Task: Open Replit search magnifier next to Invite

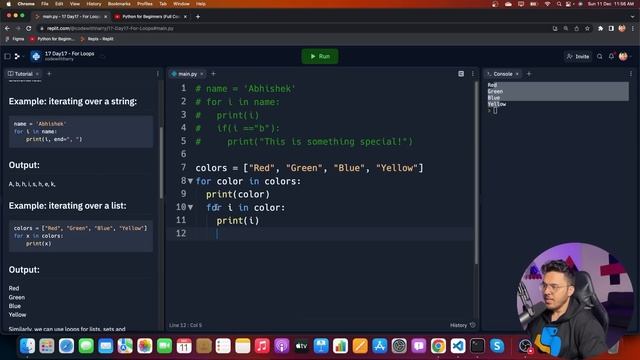Action: 600,56
